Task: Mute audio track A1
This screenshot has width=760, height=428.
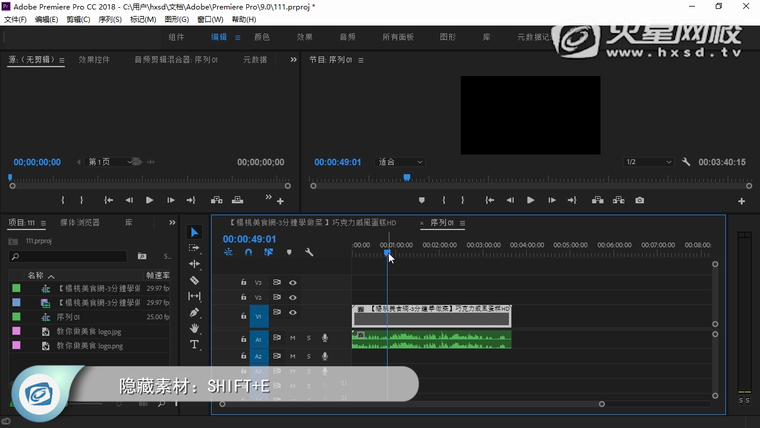Action: [x=292, y=339]
